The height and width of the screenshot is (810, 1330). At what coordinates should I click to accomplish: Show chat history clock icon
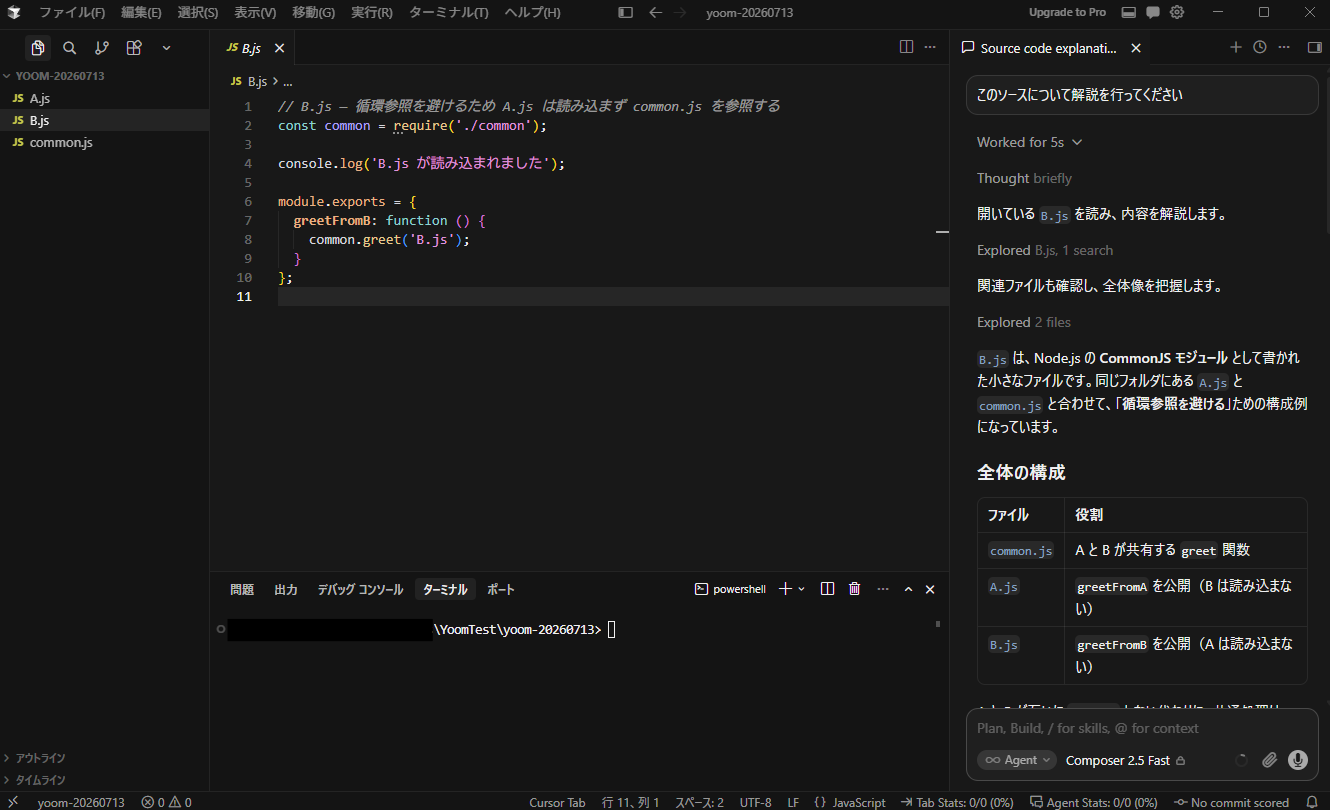1260,47
